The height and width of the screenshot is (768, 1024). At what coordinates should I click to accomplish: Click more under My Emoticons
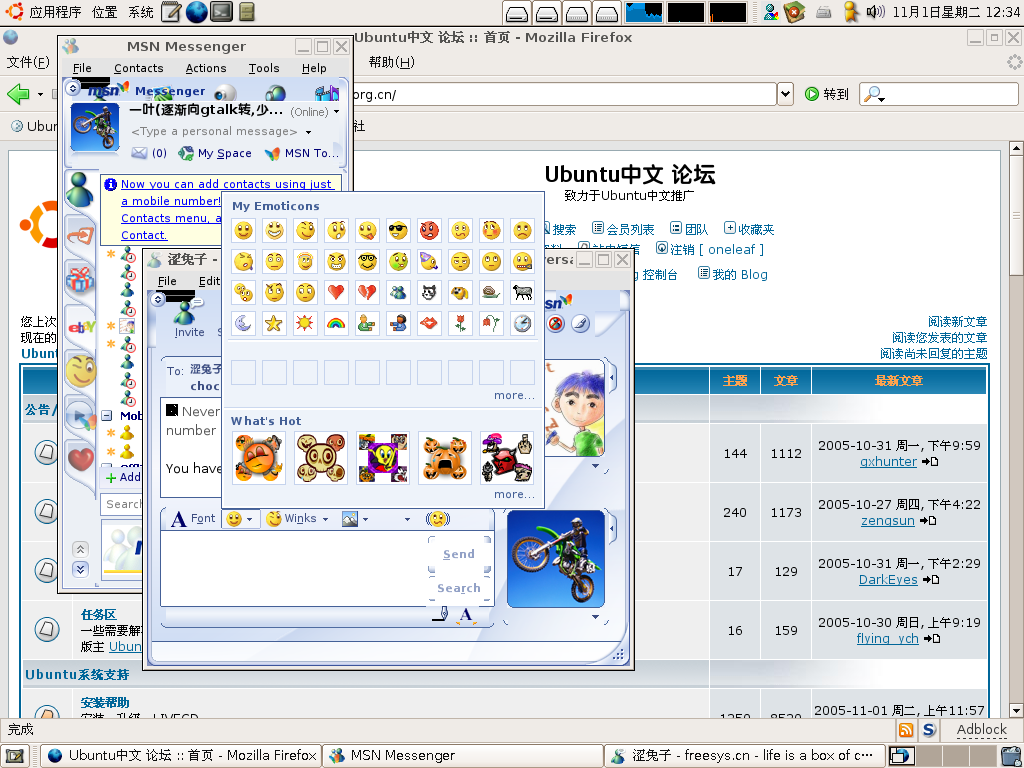click(514, 396)
